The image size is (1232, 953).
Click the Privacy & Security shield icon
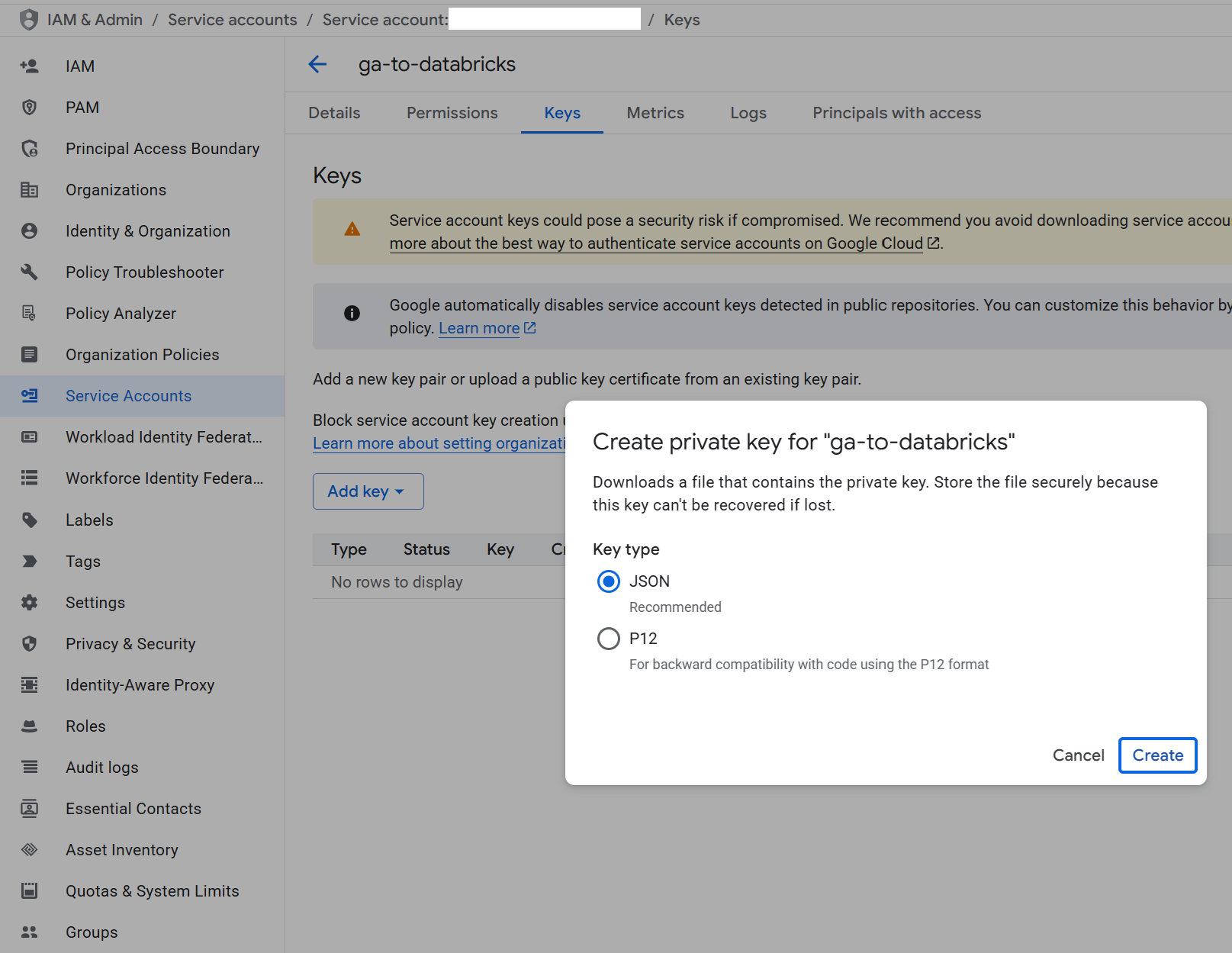pos(30,644)
